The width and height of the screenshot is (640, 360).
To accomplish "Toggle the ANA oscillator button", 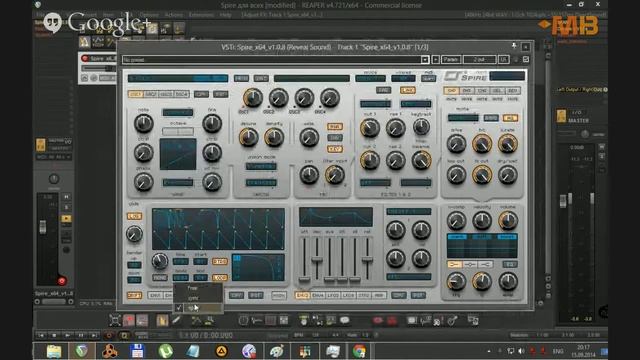I will point(335,127).
